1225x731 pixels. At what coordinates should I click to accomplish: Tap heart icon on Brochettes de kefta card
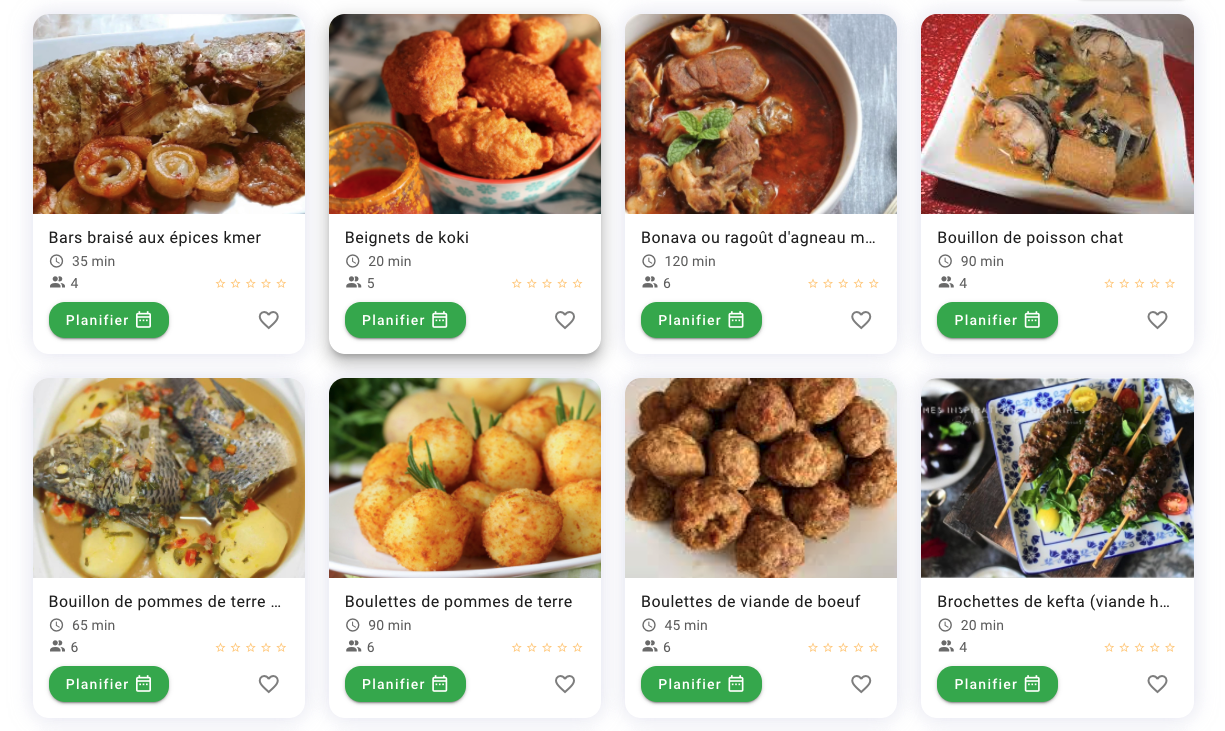(x=1157, y=684)
